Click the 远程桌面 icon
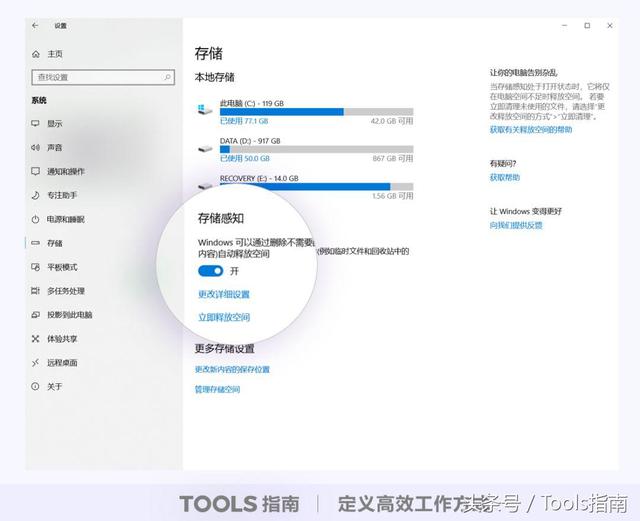 pos(36,363)
